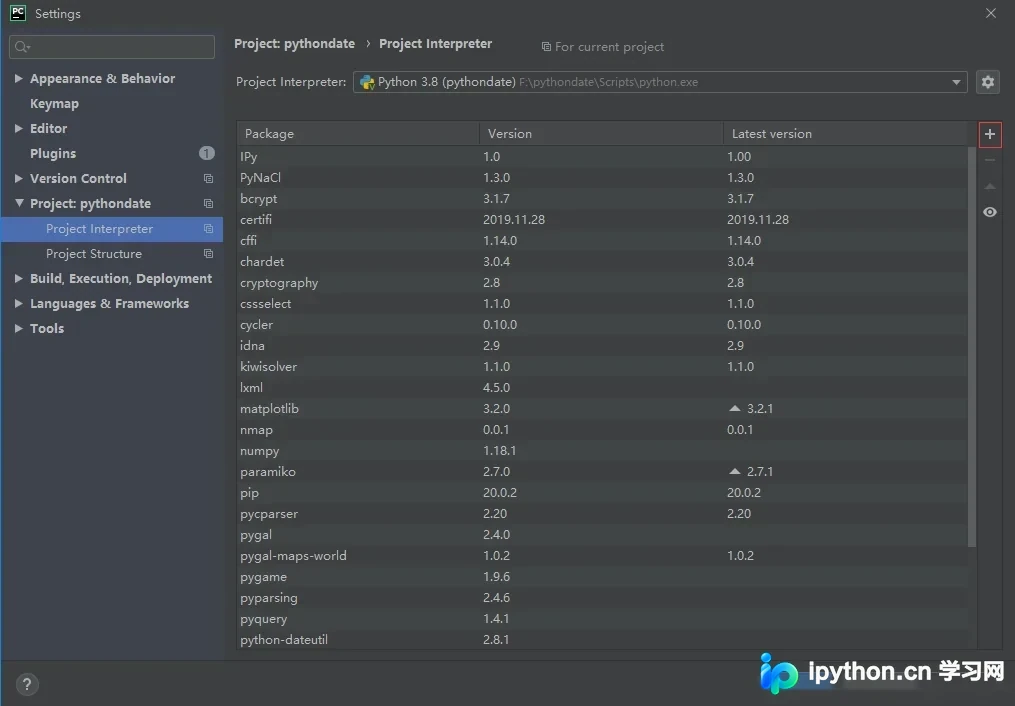Open the Plugins settings page
The image size is (1015, 706).
[53, 153]
